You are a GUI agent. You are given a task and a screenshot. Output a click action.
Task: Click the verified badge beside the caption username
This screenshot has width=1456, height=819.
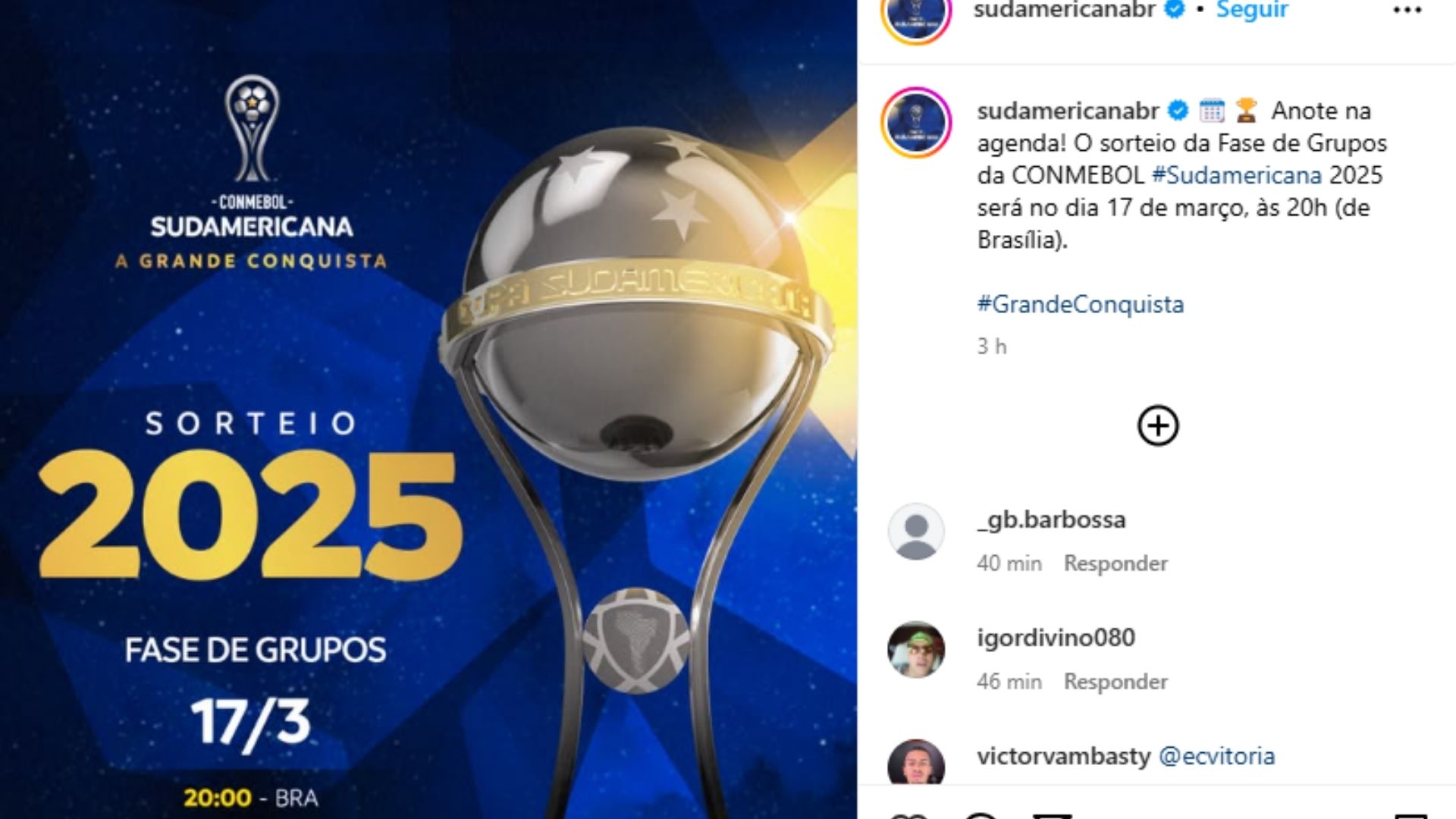1178,111
